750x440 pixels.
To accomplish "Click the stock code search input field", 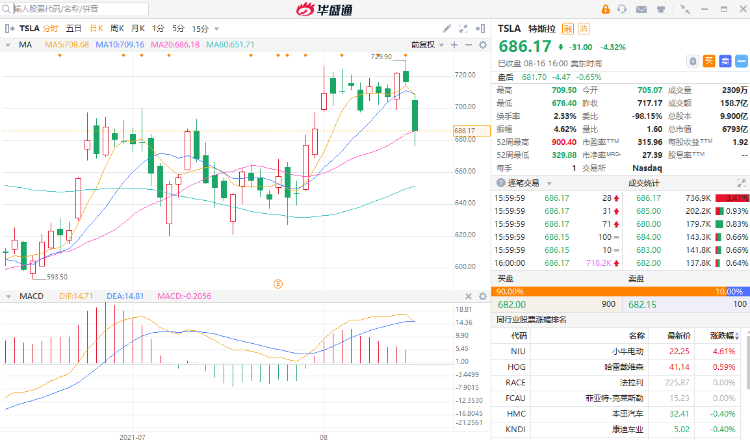I will click(x=60, y=8).
